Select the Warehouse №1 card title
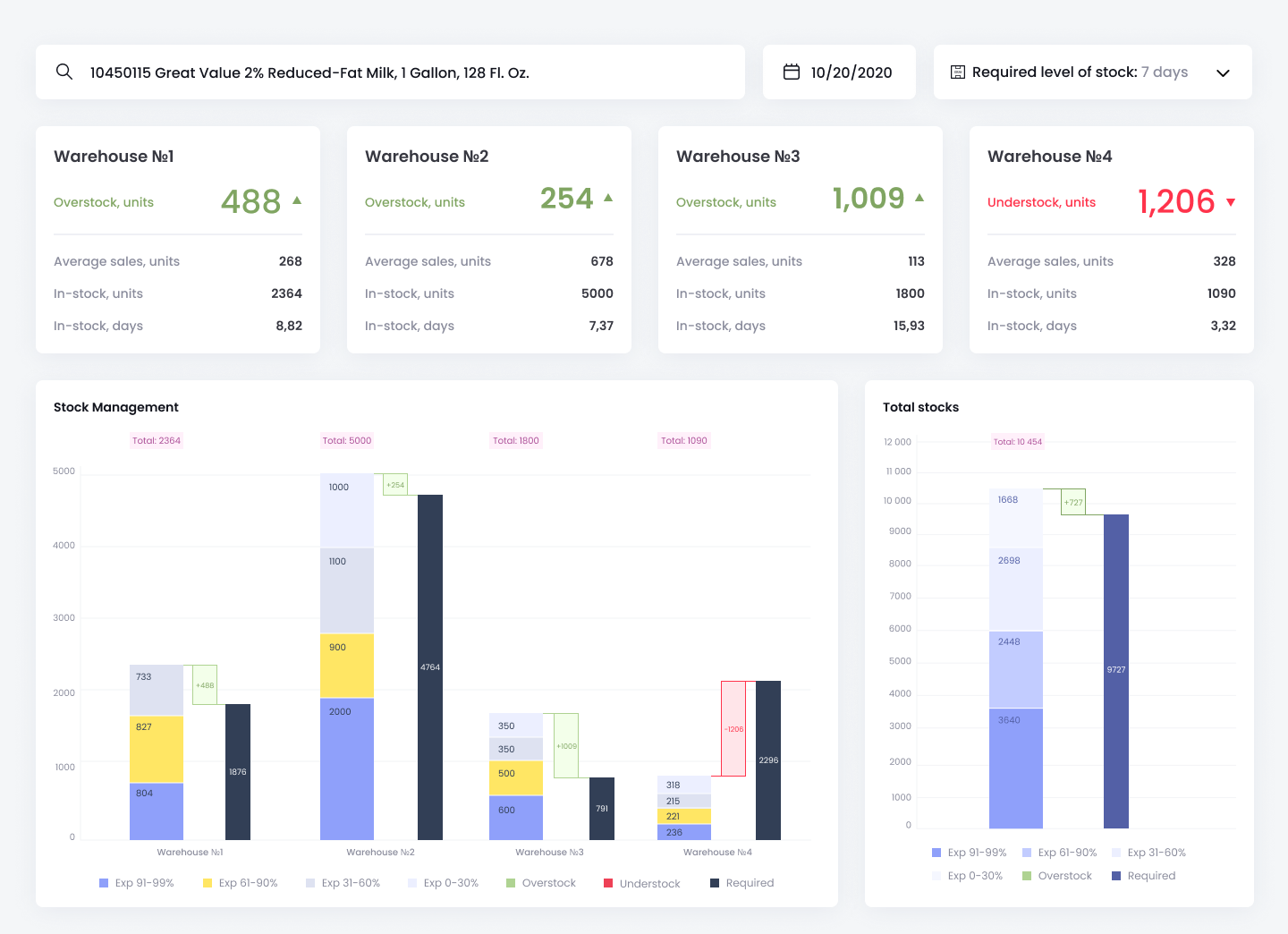Screen dimensions: 1288x934 pos(114,157)
